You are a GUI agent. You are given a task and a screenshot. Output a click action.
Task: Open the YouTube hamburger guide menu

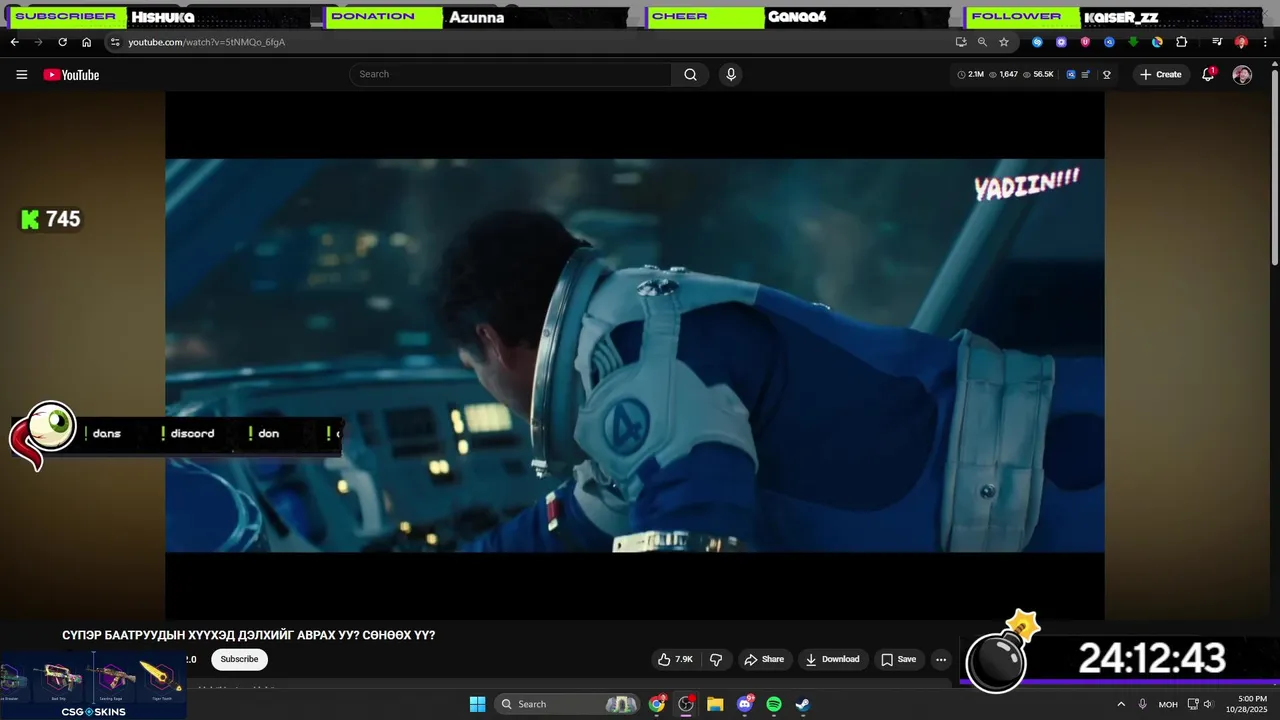(x=21, y=75)
